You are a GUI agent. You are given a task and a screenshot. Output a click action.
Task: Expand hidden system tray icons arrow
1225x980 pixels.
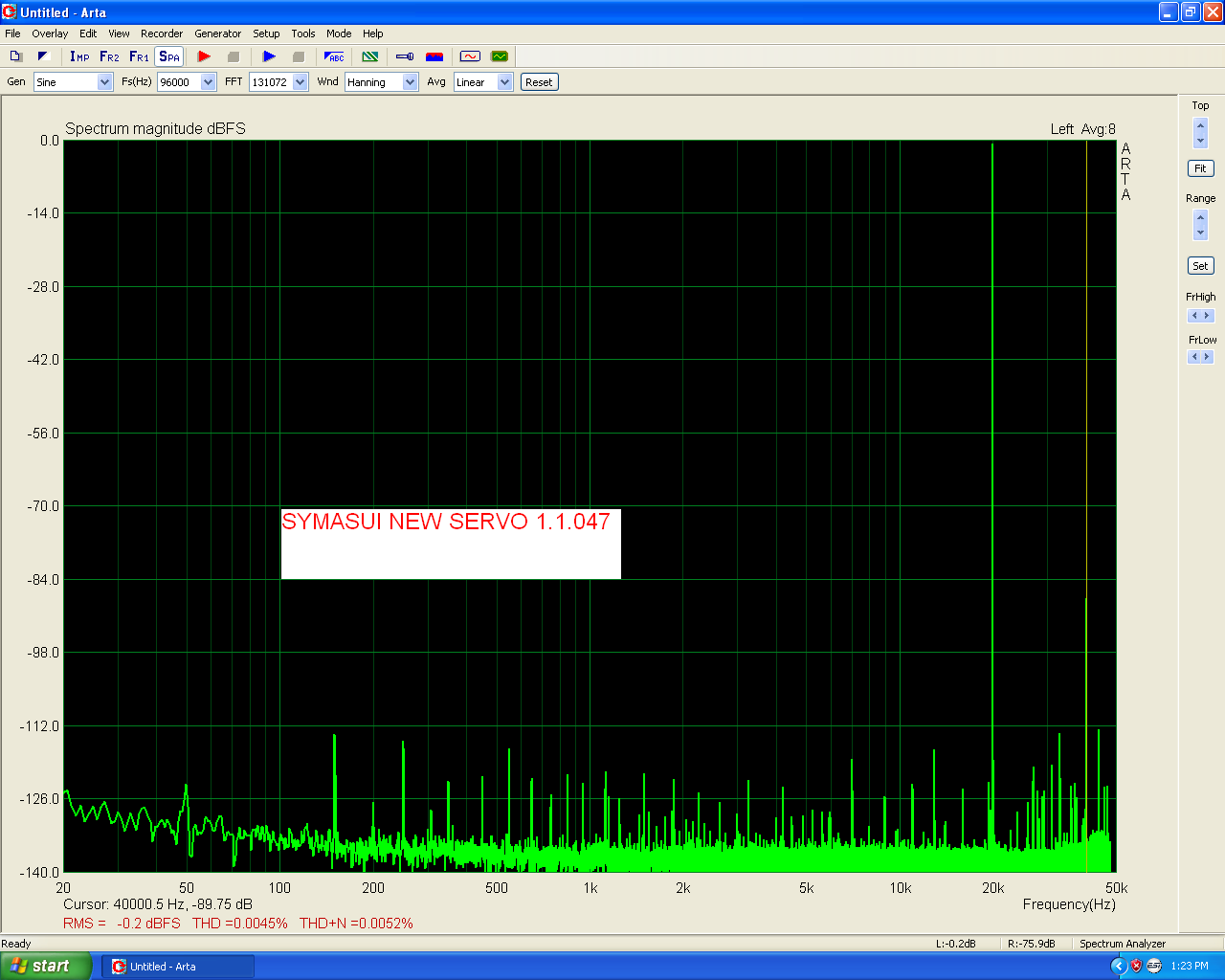click(x=1119, y=967)
